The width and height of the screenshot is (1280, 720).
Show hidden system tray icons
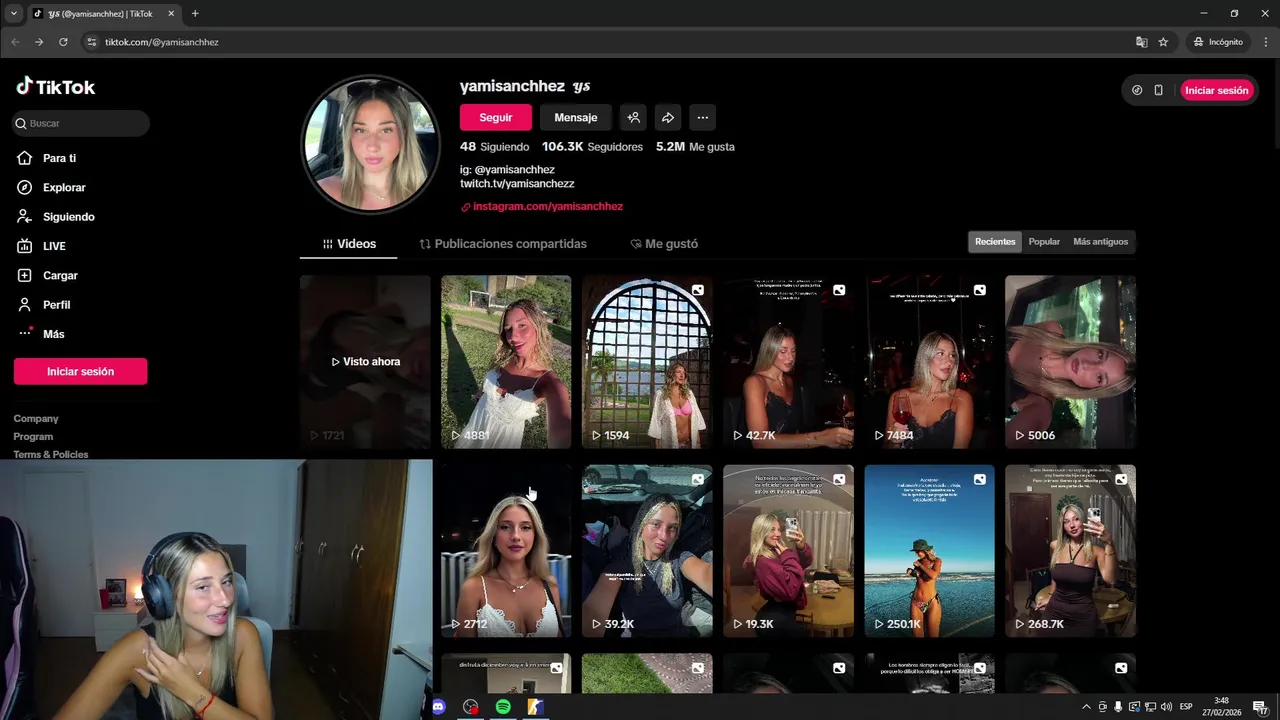[x=1087, y=707]
